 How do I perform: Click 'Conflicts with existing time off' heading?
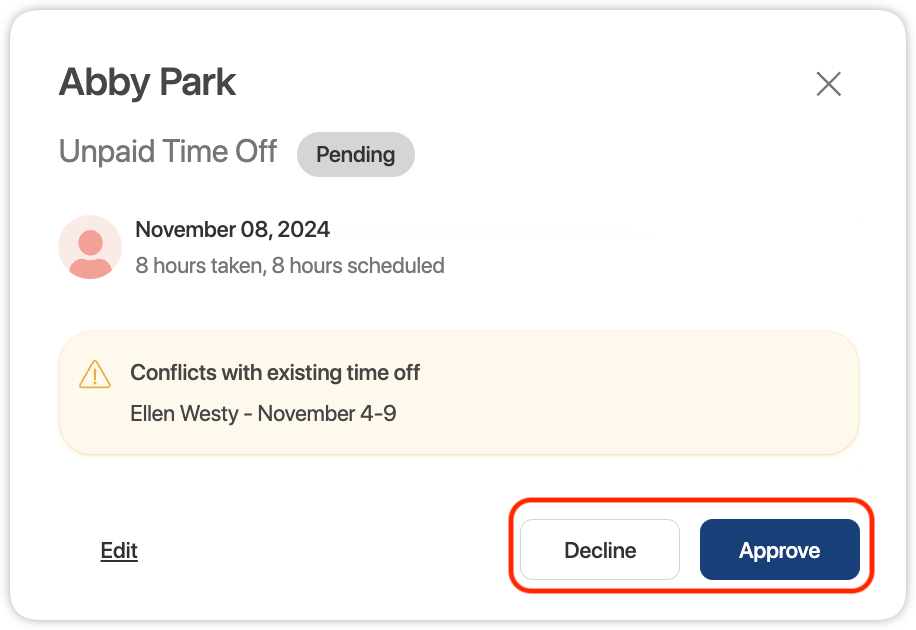pos(275,373)
